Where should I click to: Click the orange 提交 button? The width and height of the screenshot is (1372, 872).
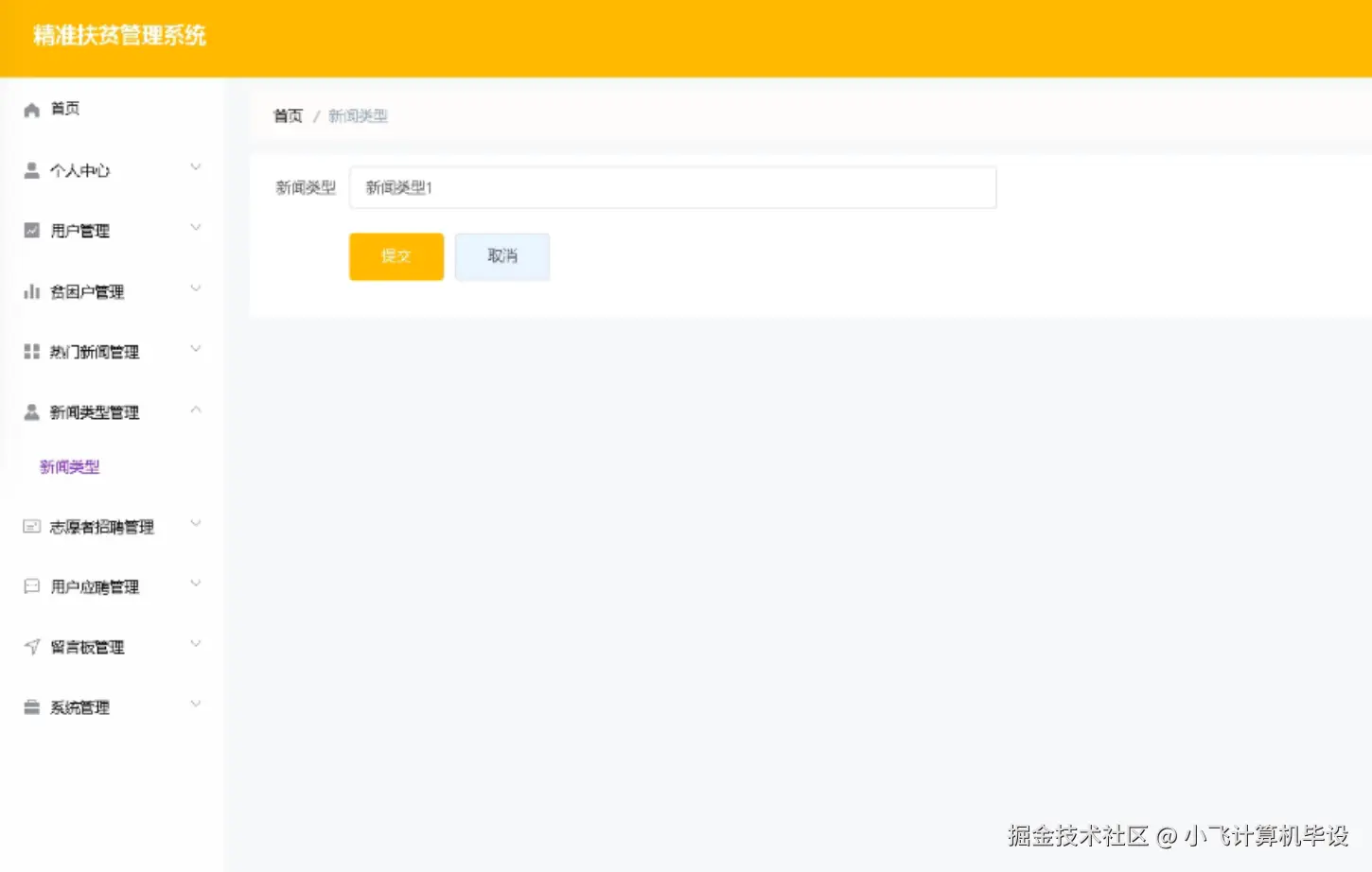pos(396,256)
